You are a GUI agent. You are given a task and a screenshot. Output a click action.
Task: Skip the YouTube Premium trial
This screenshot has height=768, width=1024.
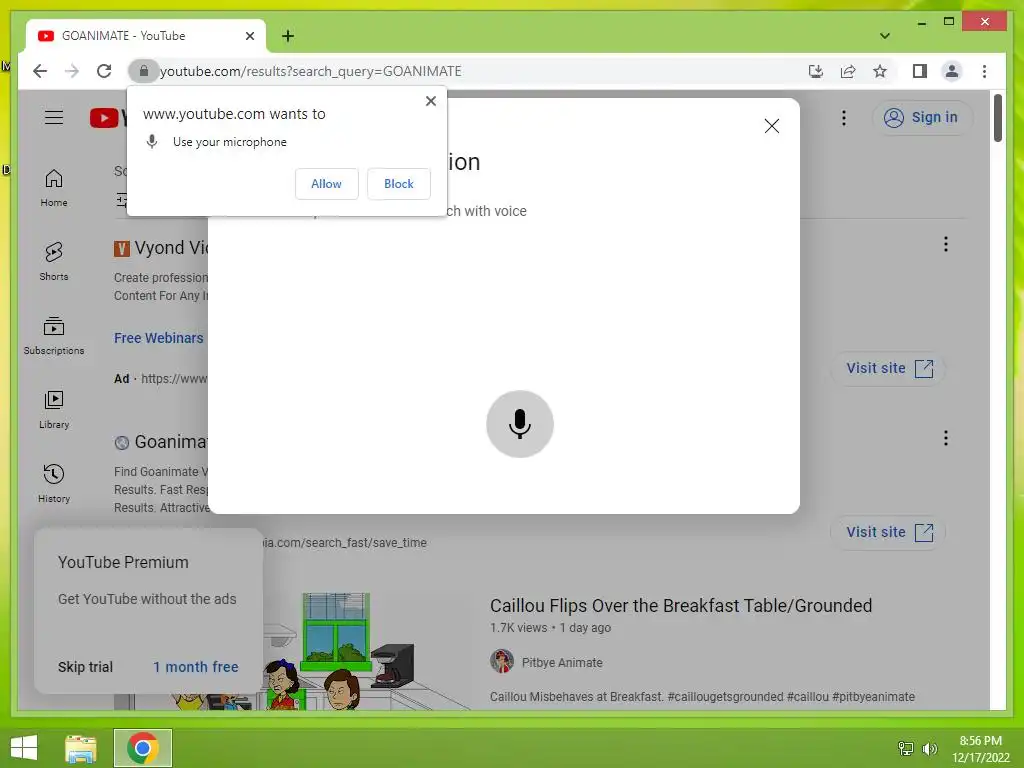pyautogui.click(x=86, y=667)
